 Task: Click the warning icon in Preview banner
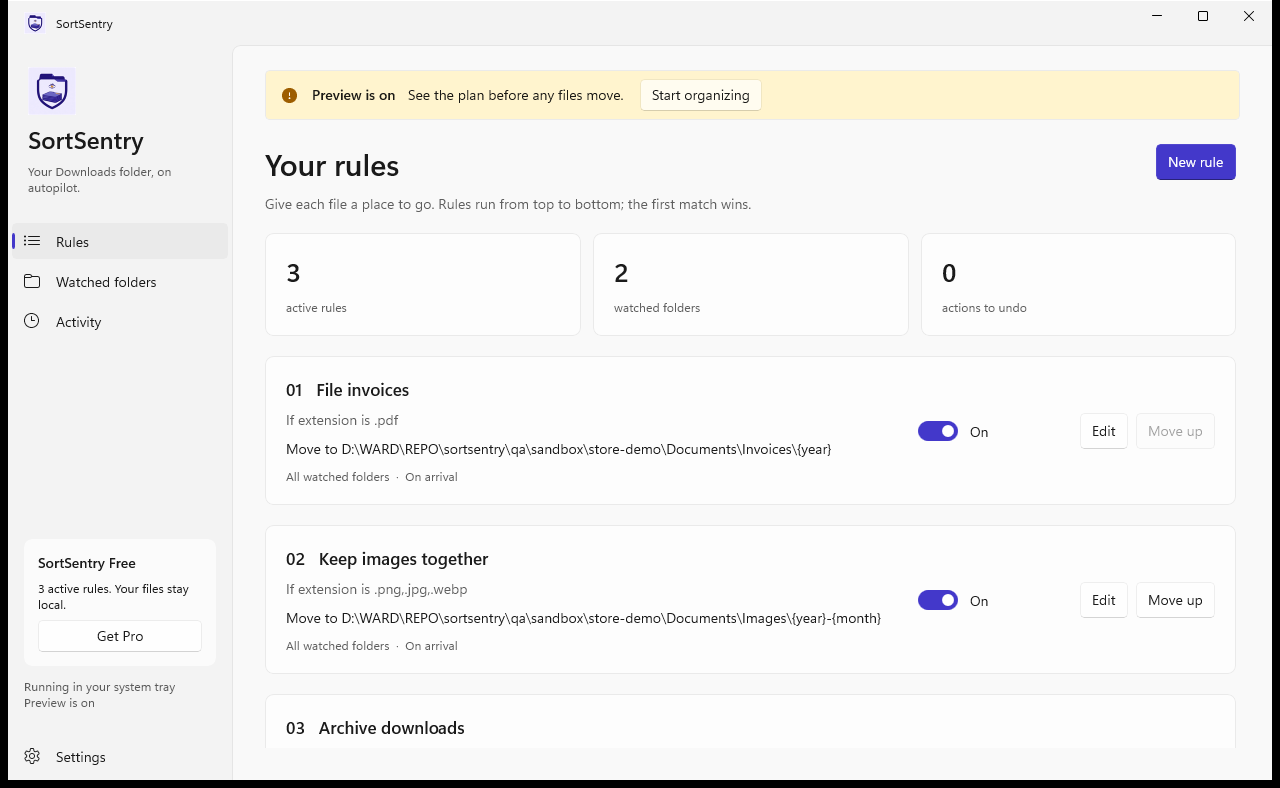290,96
